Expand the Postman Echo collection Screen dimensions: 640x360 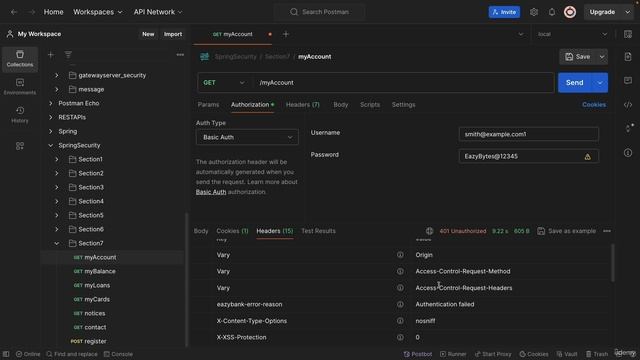pyautogui.click(x=51, y=103)
